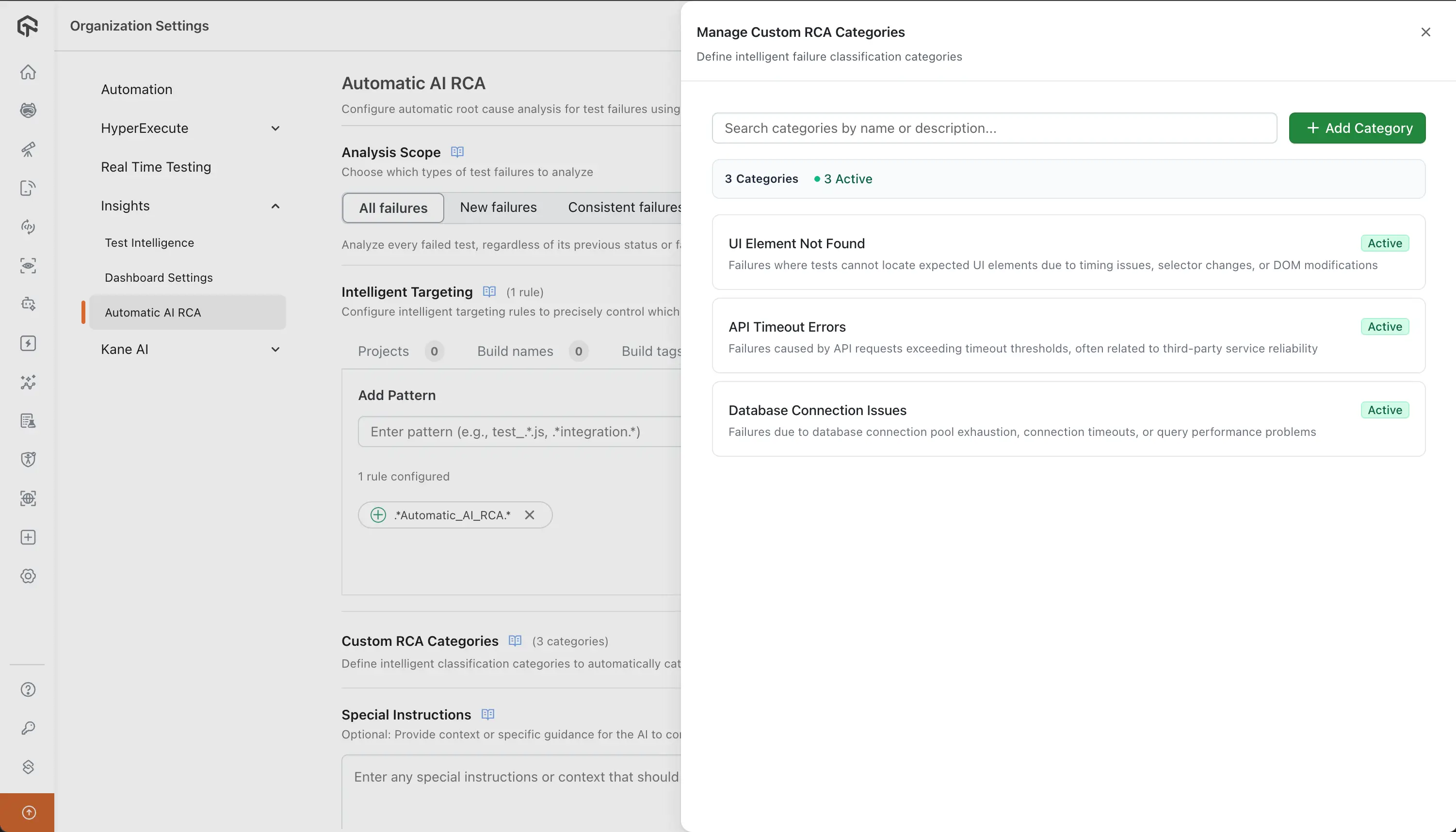
Task: Open Real Device testing from the sidebar
Action: [28, 188]
